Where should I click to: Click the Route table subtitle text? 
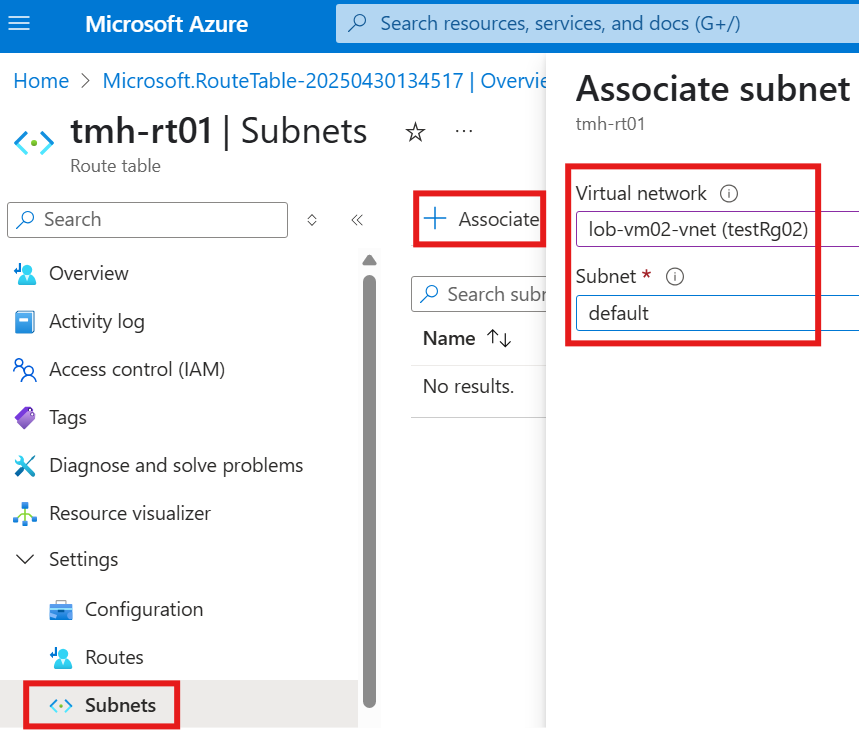click(116, 166)
